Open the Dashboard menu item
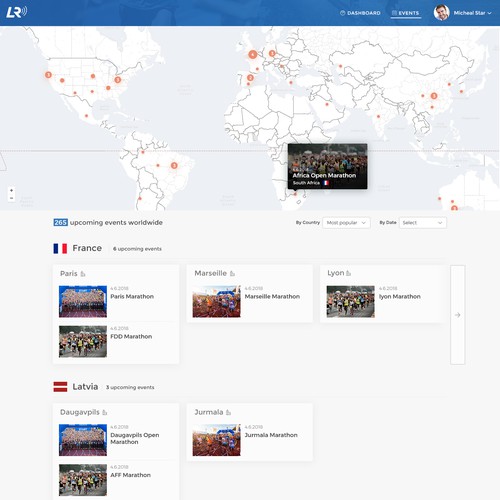This screenshot has width=500, height=500. [360, 13]
